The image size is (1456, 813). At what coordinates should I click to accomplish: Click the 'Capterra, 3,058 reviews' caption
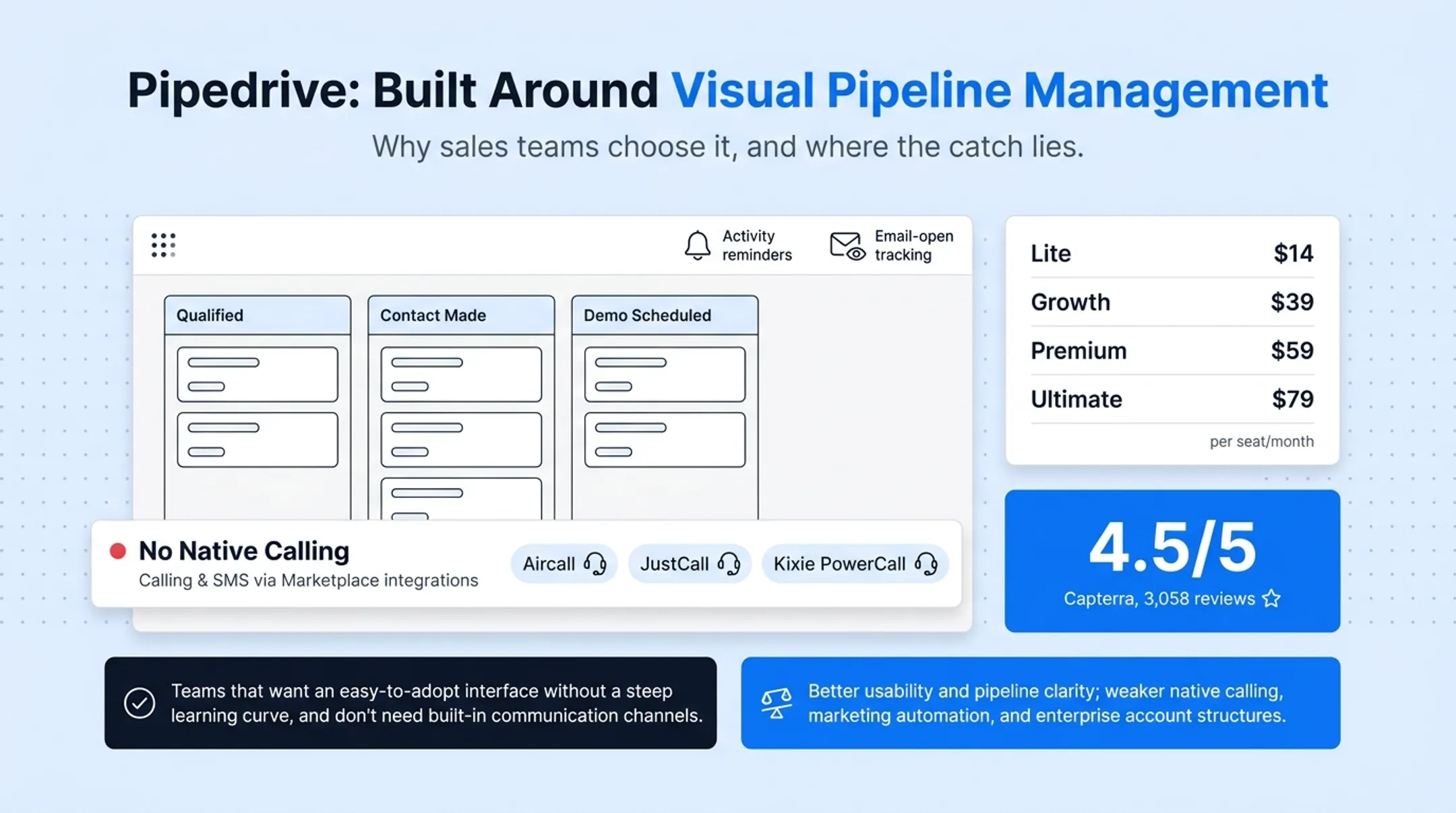1159,599
